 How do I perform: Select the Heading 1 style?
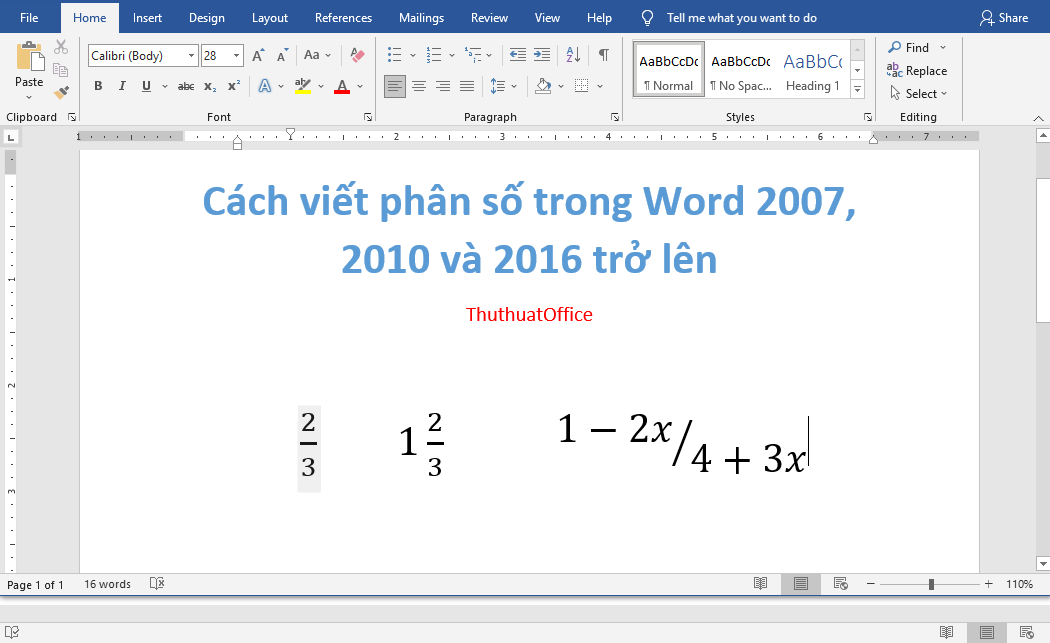(812, 68)
